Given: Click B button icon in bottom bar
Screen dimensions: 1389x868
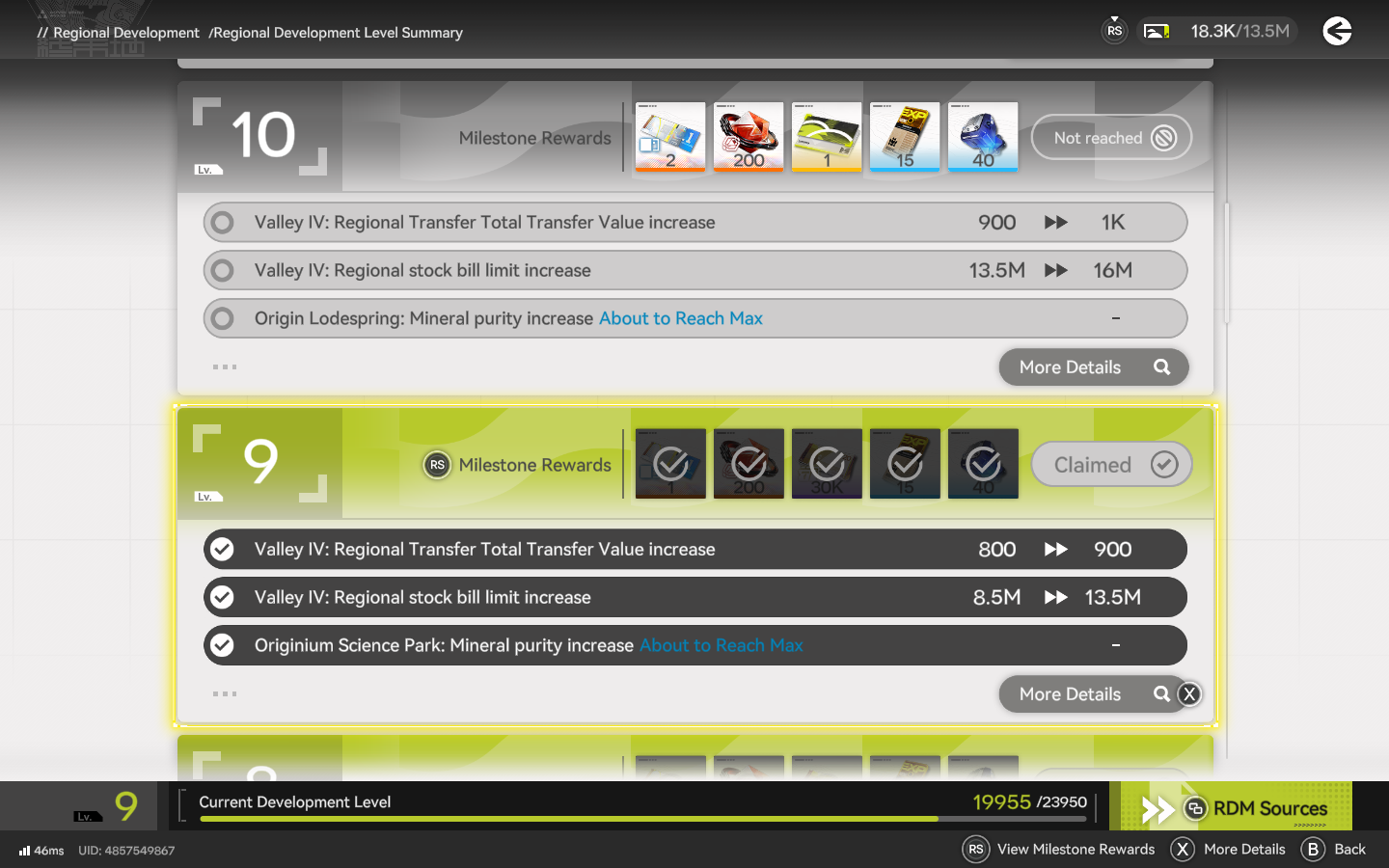Looking at the screenshot, I should pyautogui.click(x=1313, y=850).
